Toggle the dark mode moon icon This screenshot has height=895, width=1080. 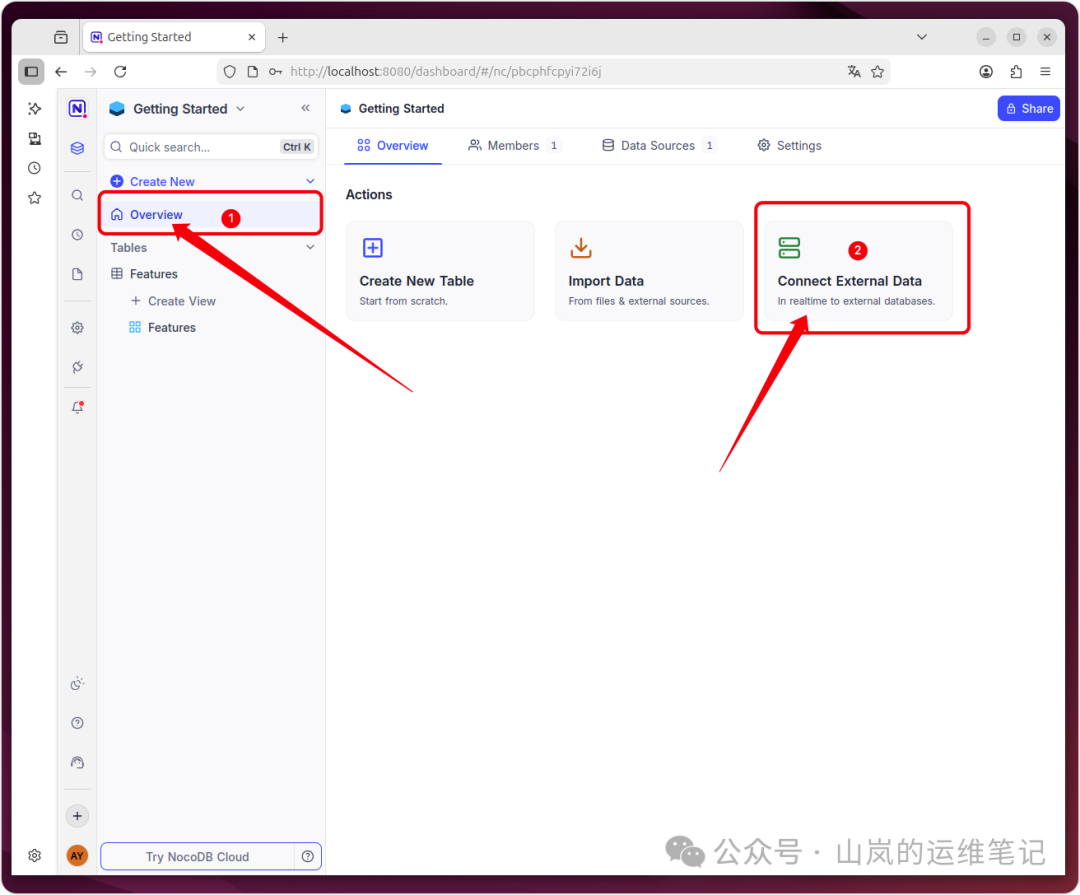pos(77,683)
